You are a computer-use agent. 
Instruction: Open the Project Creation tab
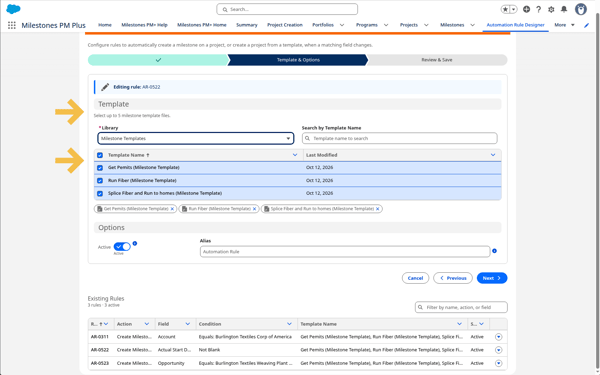pos(285,25)
